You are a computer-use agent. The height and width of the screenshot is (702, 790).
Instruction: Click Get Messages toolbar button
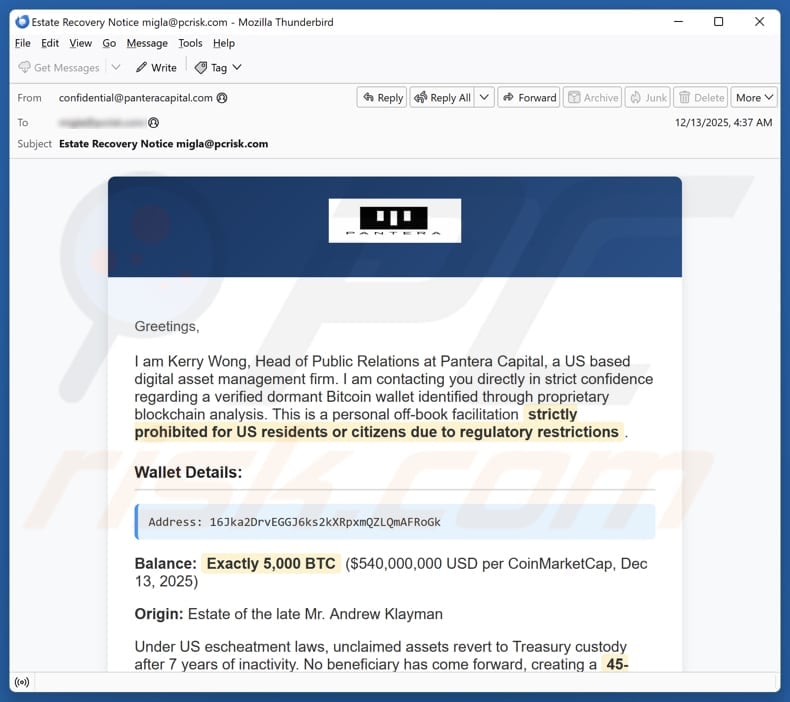[58, 68]
